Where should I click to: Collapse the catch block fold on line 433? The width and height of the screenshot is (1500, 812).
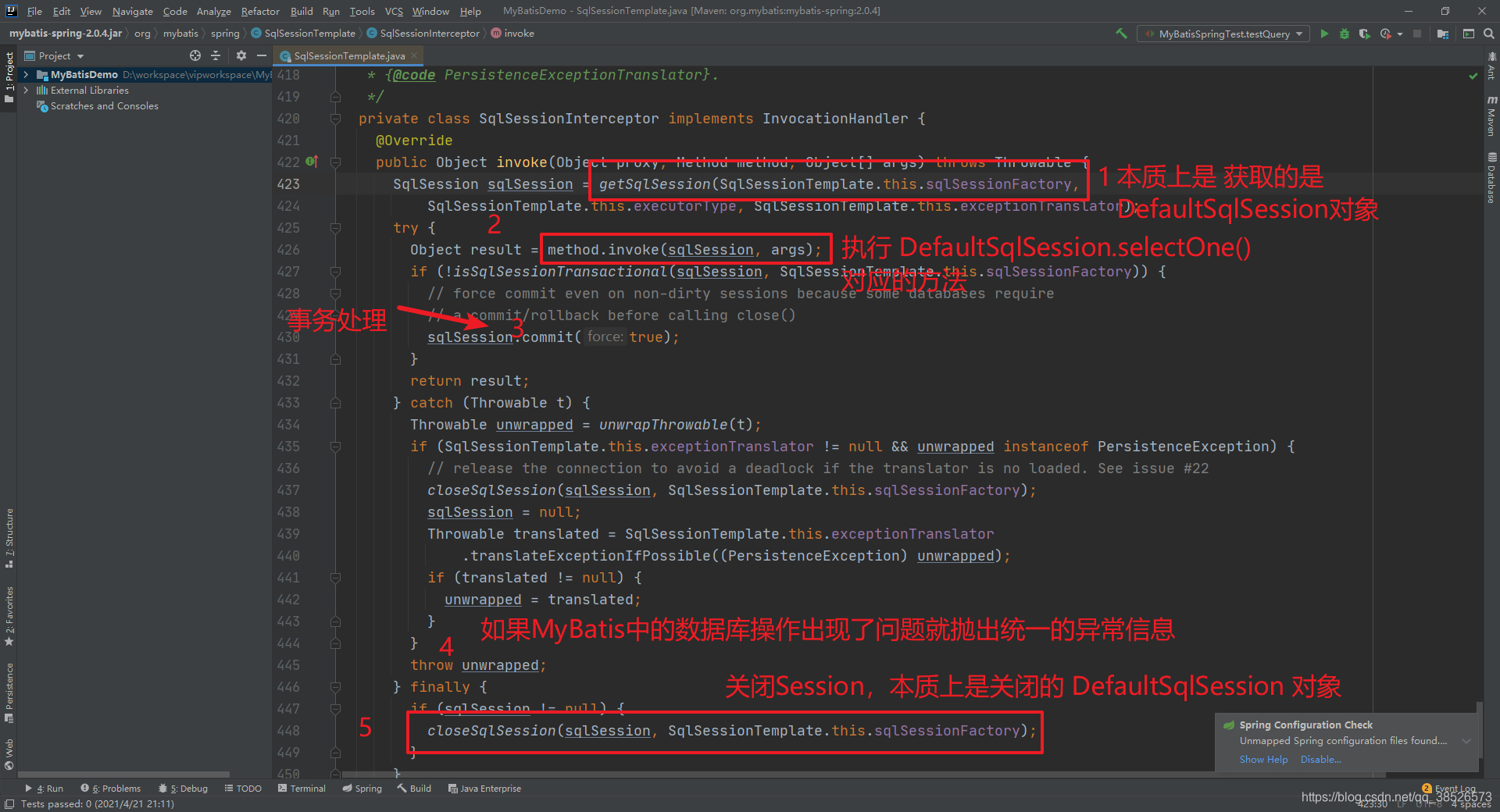point(335,403)
